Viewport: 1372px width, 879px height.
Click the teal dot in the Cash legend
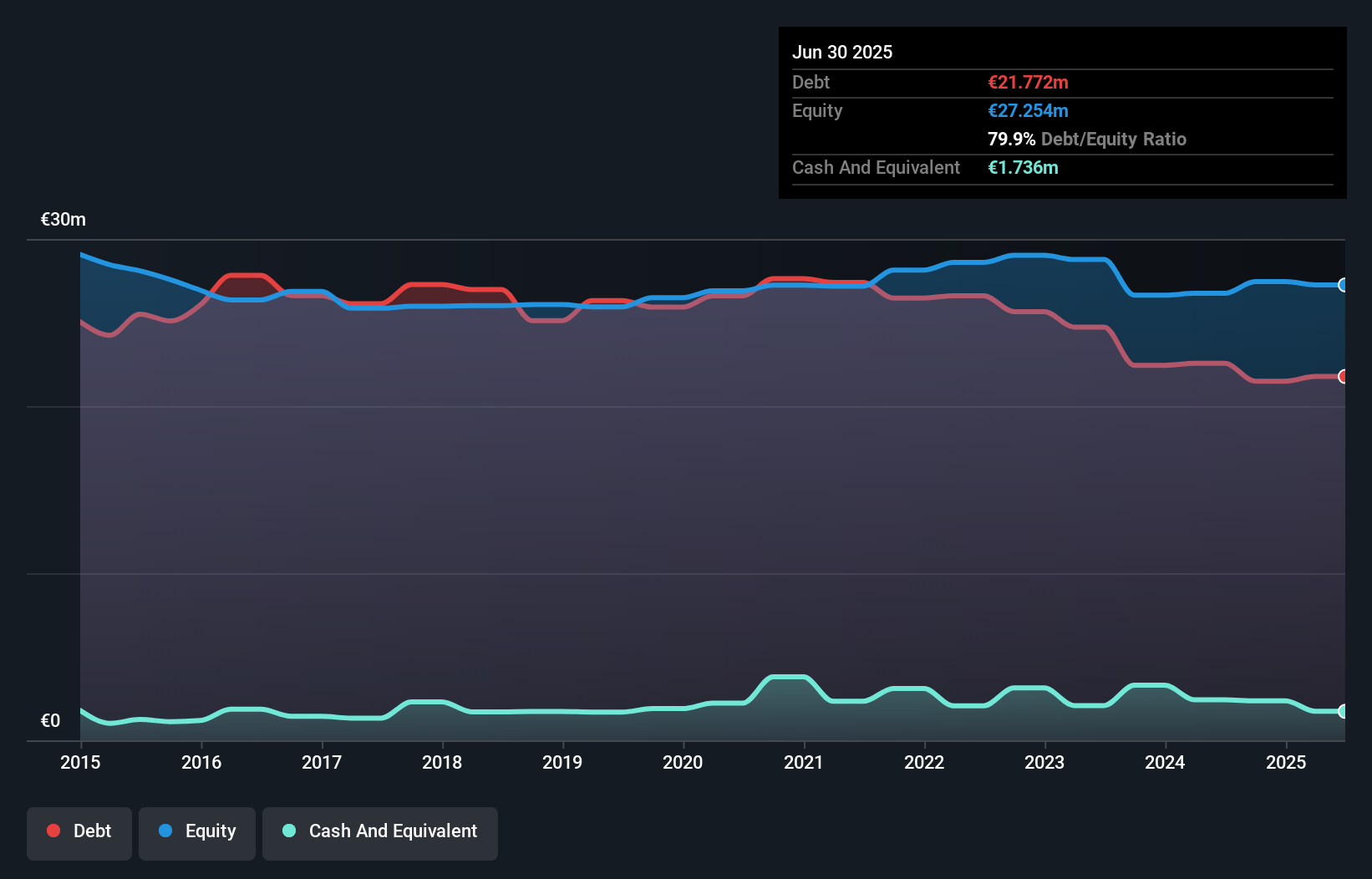[x=289, y=831]
